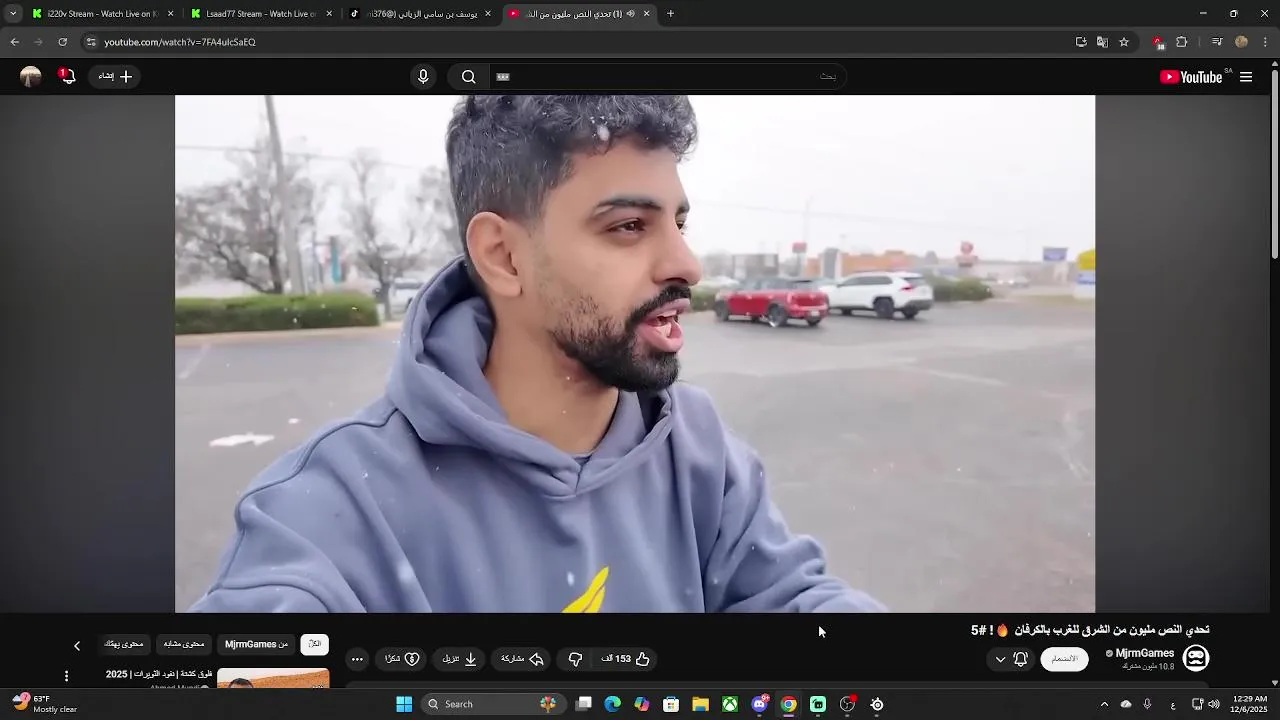This screenshot has width=1280, height=720.
Task: Click the keyboard icon in search box
Action: 503,77
